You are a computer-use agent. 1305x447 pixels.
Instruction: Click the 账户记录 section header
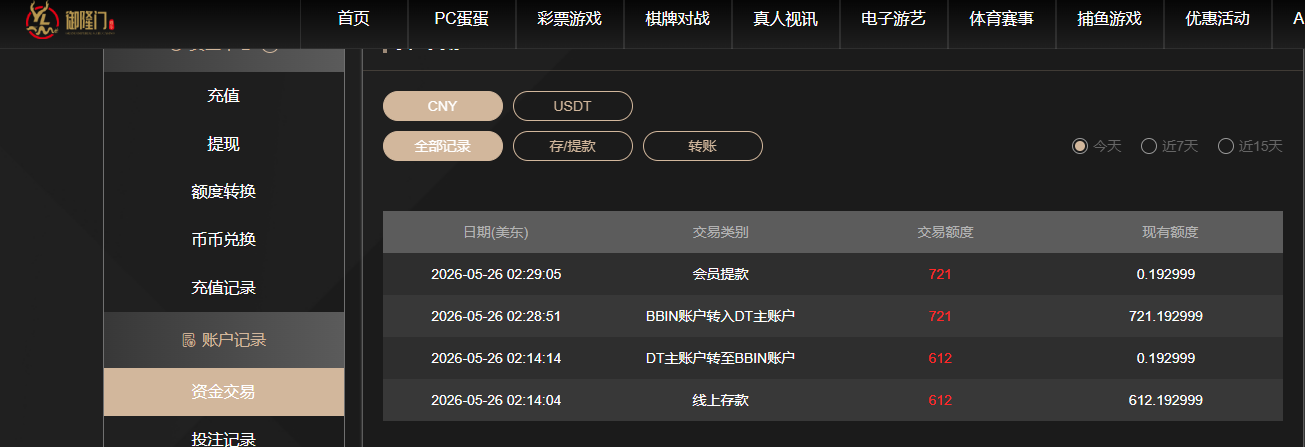(x=223, y=340)
